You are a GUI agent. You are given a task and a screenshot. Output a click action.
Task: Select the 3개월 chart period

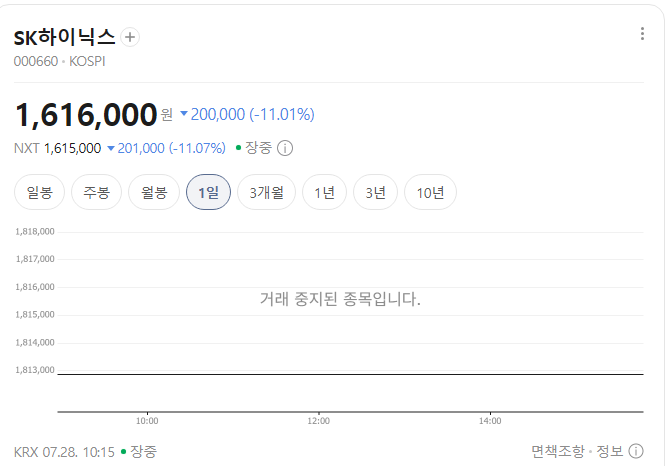266,192
